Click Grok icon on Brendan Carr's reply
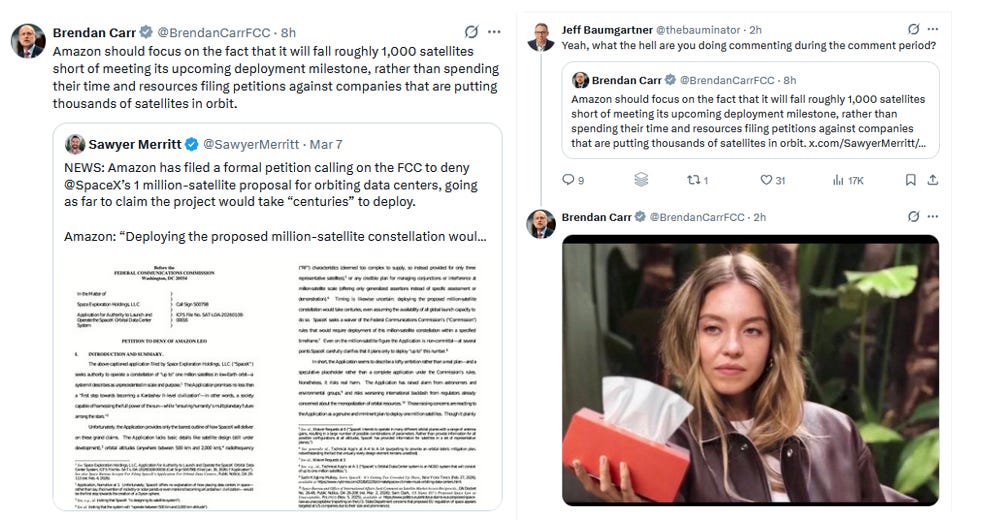The height and width of the screenshot is (520, 988). pyautogui.click(x=913, y=217)
